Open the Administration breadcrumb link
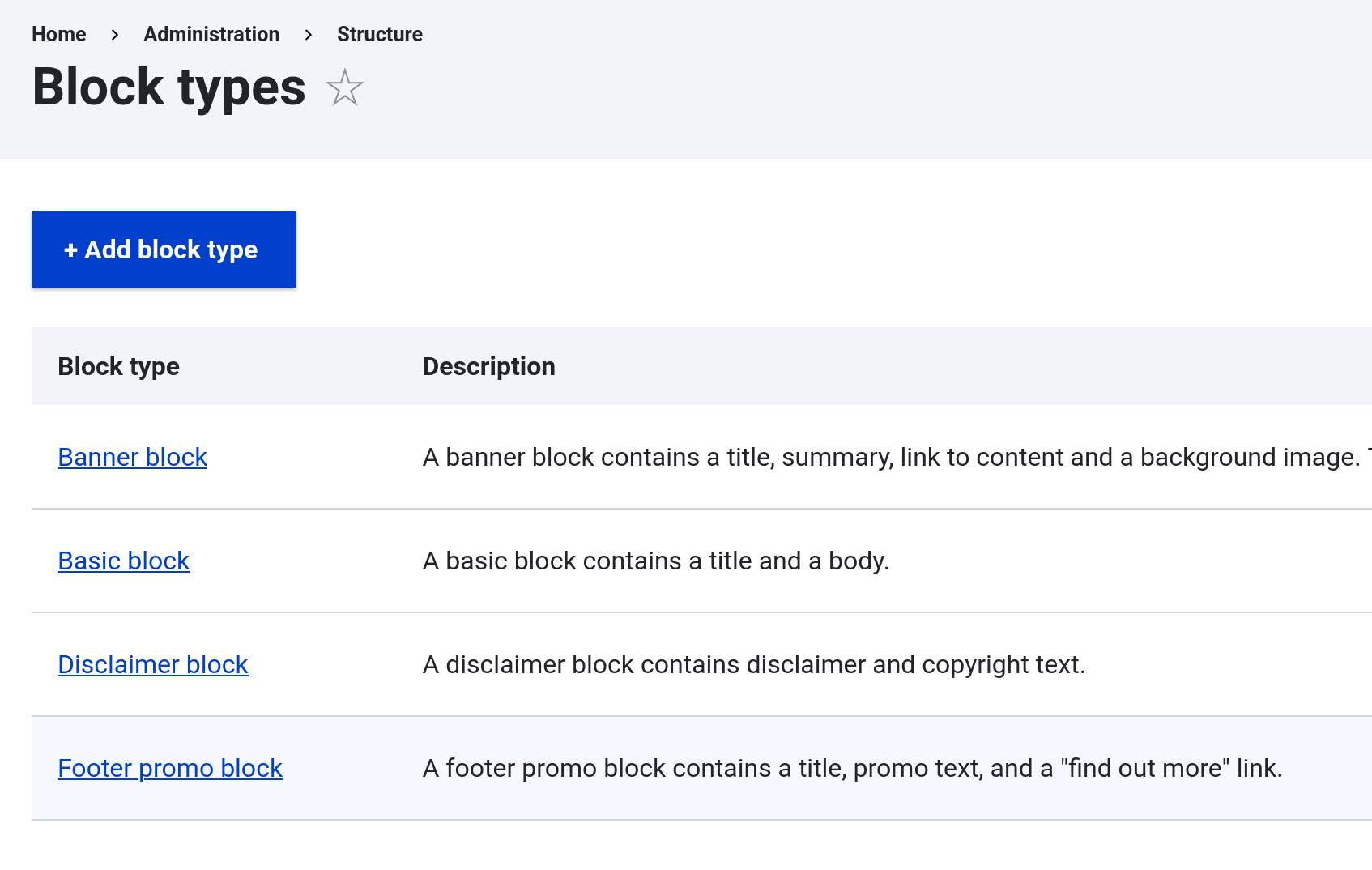The width and height of the screenshot is (1372, 870). (211, 34)
